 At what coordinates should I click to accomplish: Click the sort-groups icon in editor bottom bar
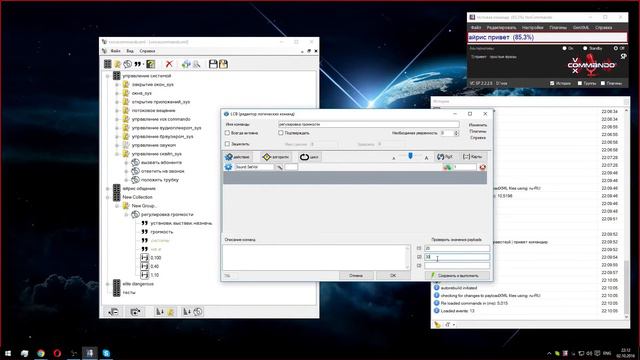165,312
